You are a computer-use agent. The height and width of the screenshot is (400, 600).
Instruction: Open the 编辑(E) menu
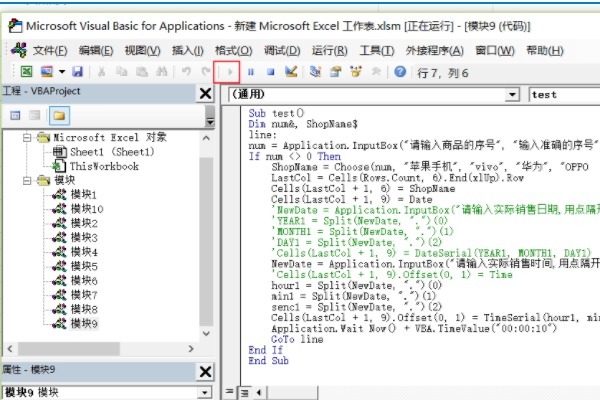pyautogui.click(x=96, y=51)
